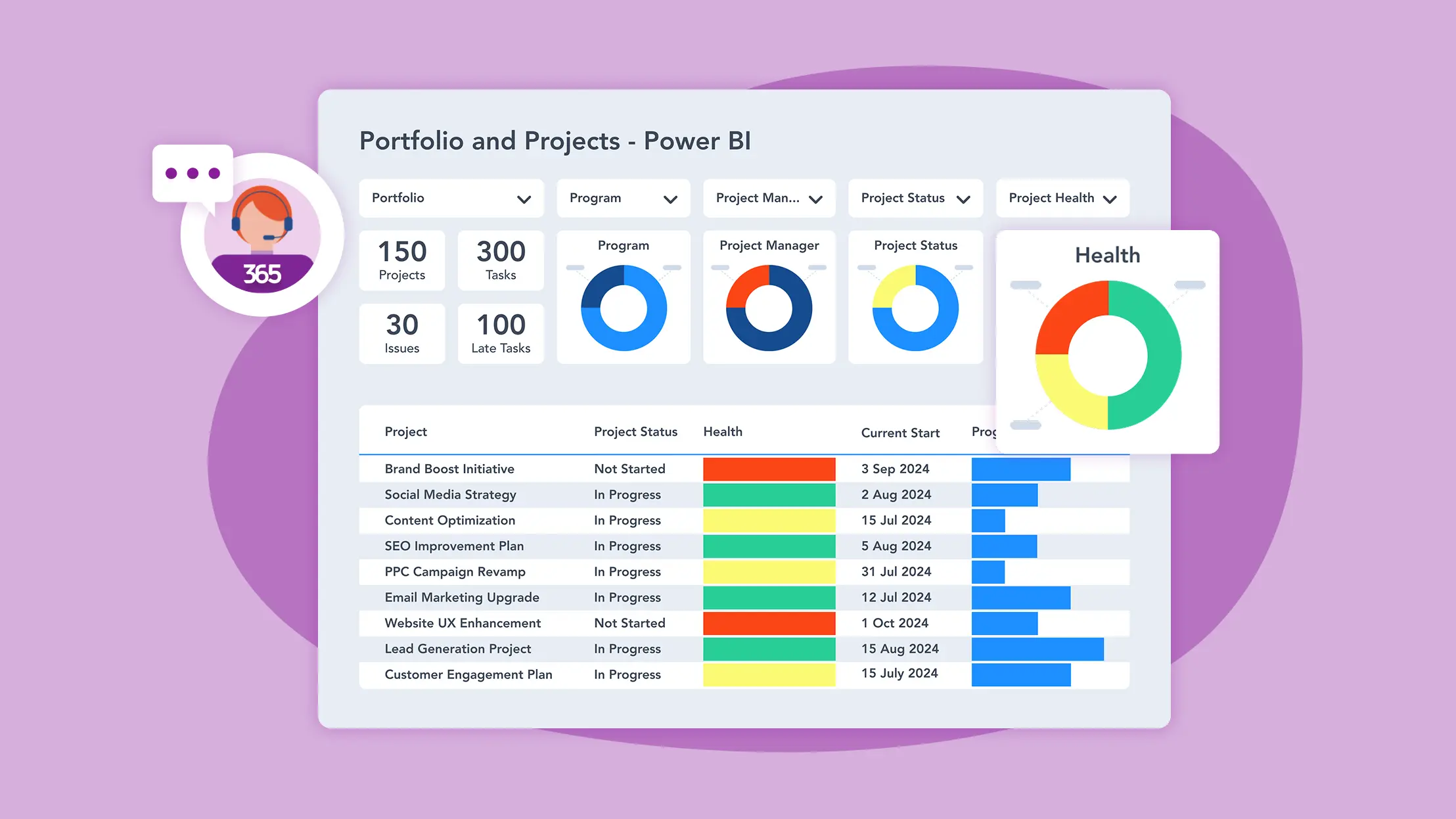Select the Brand Boost Initiative row name
Viewport: 1456px width, 819px height.
tap(449, 469)
